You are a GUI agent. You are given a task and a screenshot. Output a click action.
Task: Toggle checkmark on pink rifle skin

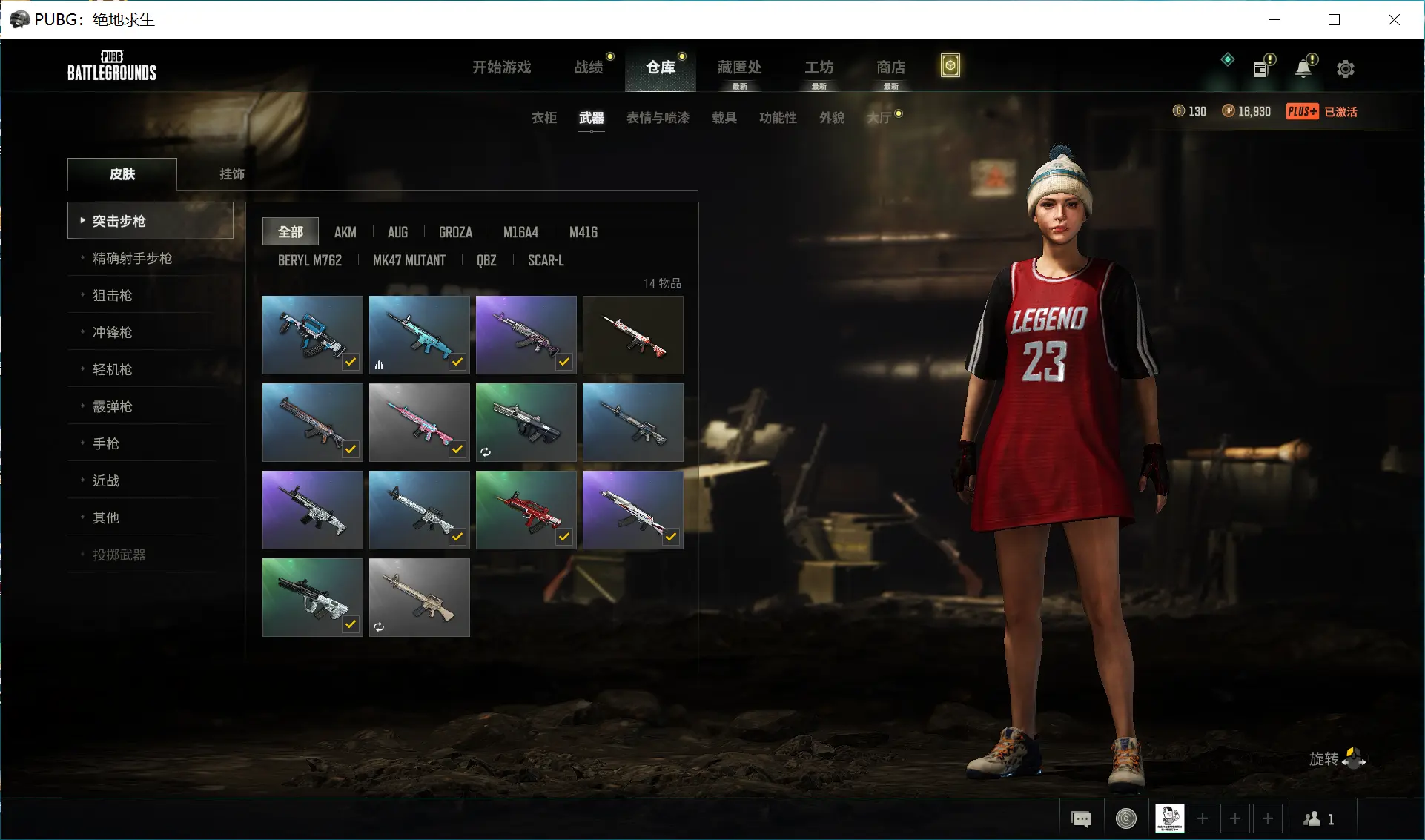457,449
